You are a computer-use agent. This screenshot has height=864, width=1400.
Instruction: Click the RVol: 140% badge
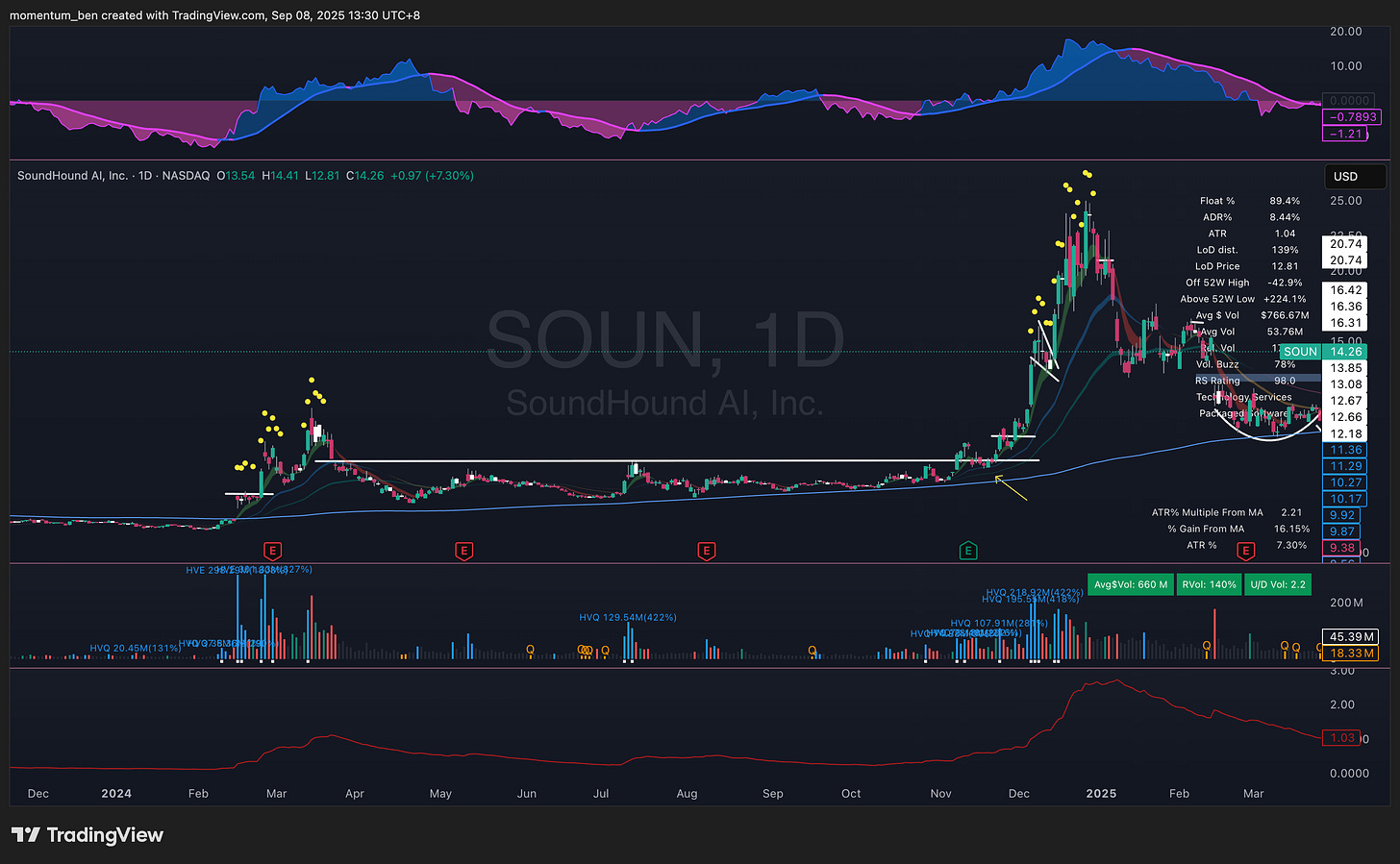[x=1209, y=584]
